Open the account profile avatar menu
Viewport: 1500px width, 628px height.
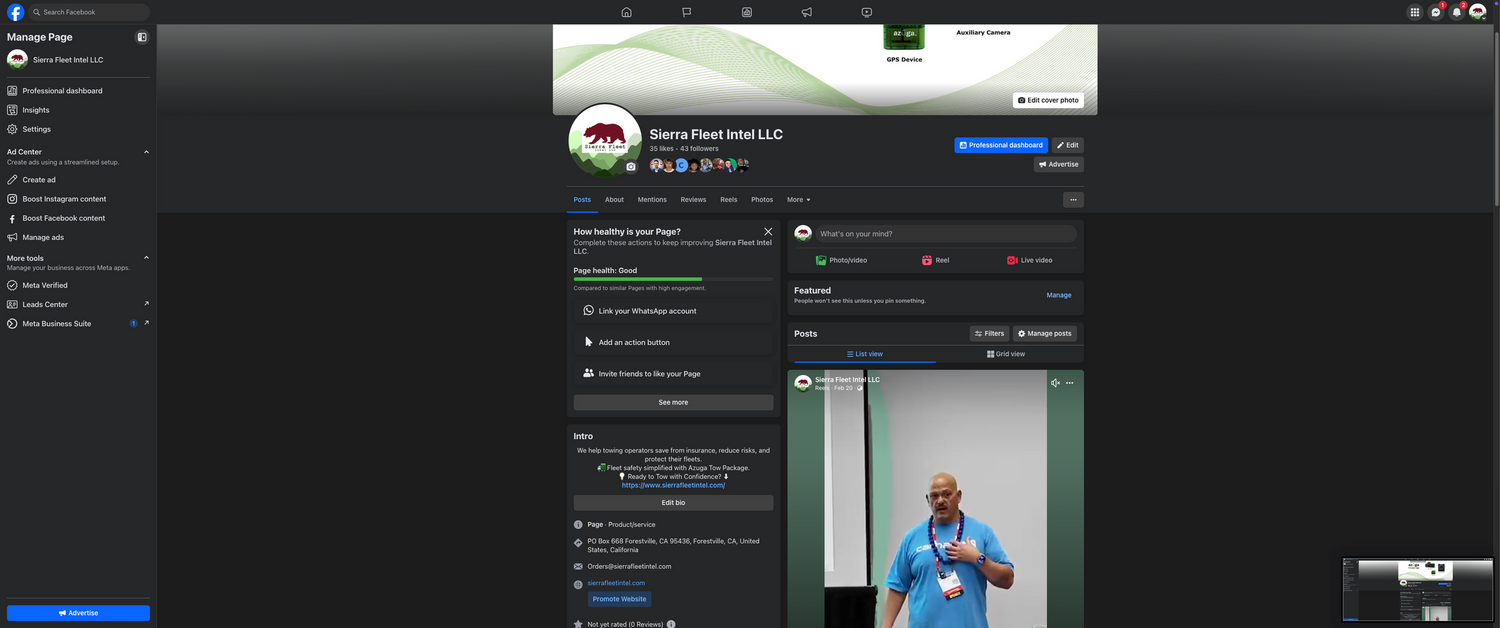tap(1477, 12)
